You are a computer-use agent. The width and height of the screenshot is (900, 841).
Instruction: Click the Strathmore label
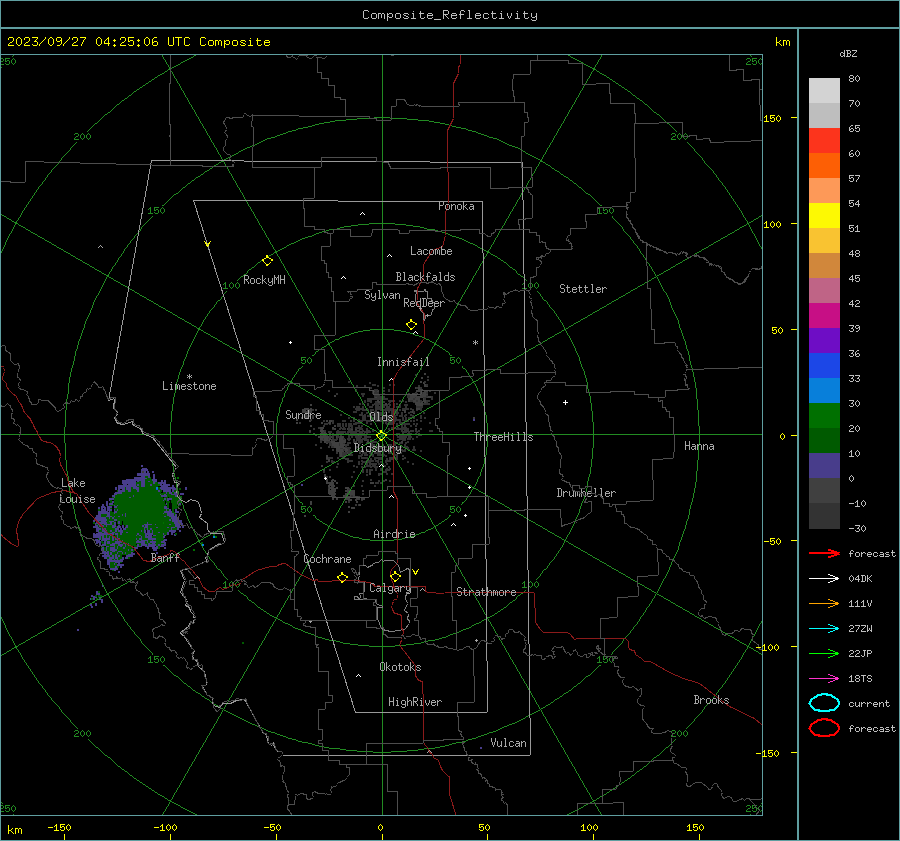coord(486,592)
